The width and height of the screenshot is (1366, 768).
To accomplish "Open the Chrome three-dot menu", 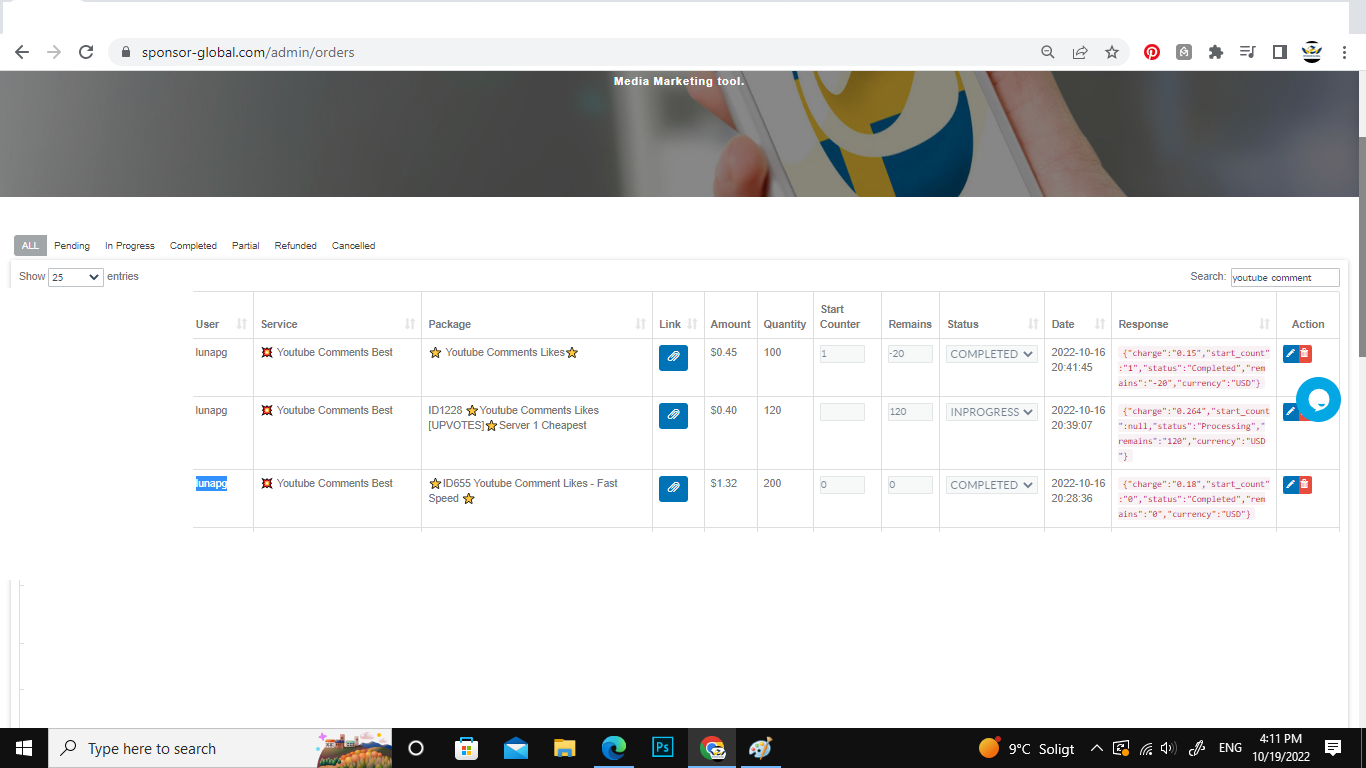I will [1345, 52].
